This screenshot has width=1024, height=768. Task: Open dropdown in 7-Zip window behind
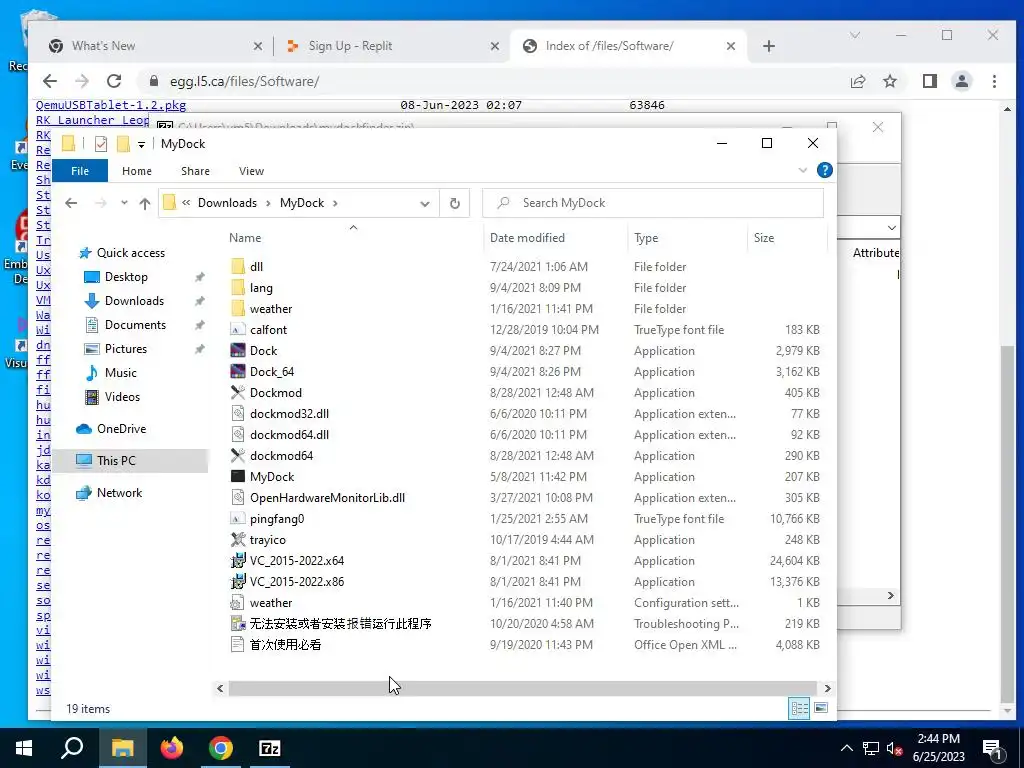[x=891, y=227]
